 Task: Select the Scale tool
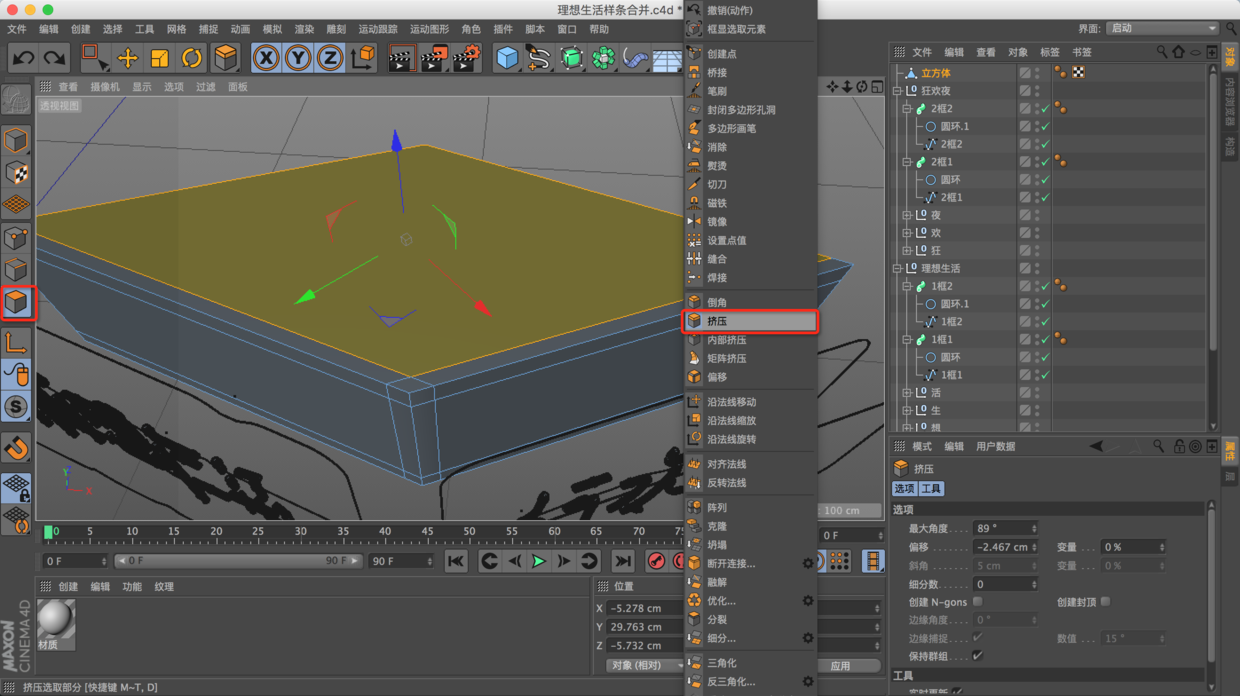tap(159, 58)
